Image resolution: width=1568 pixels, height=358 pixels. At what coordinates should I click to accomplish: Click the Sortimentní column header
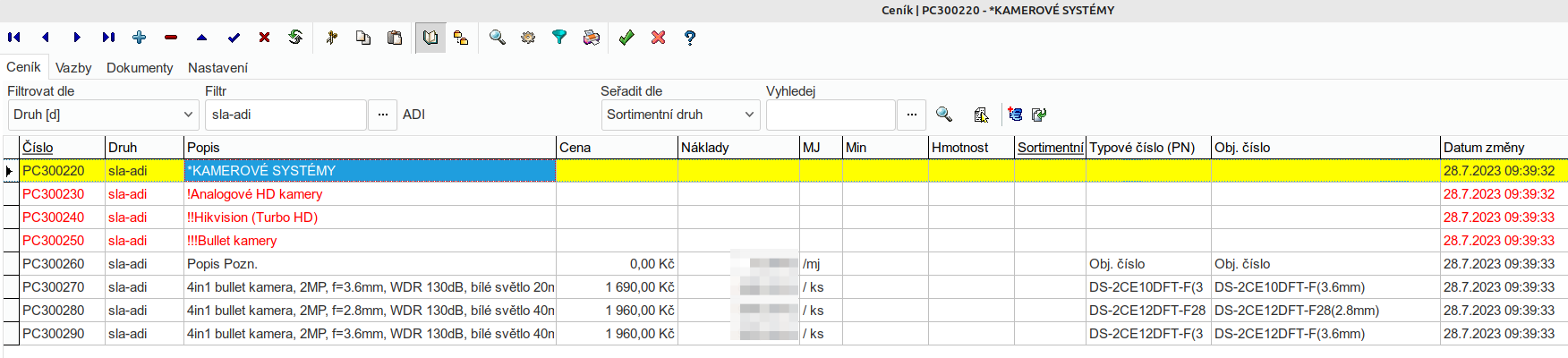1050,148
